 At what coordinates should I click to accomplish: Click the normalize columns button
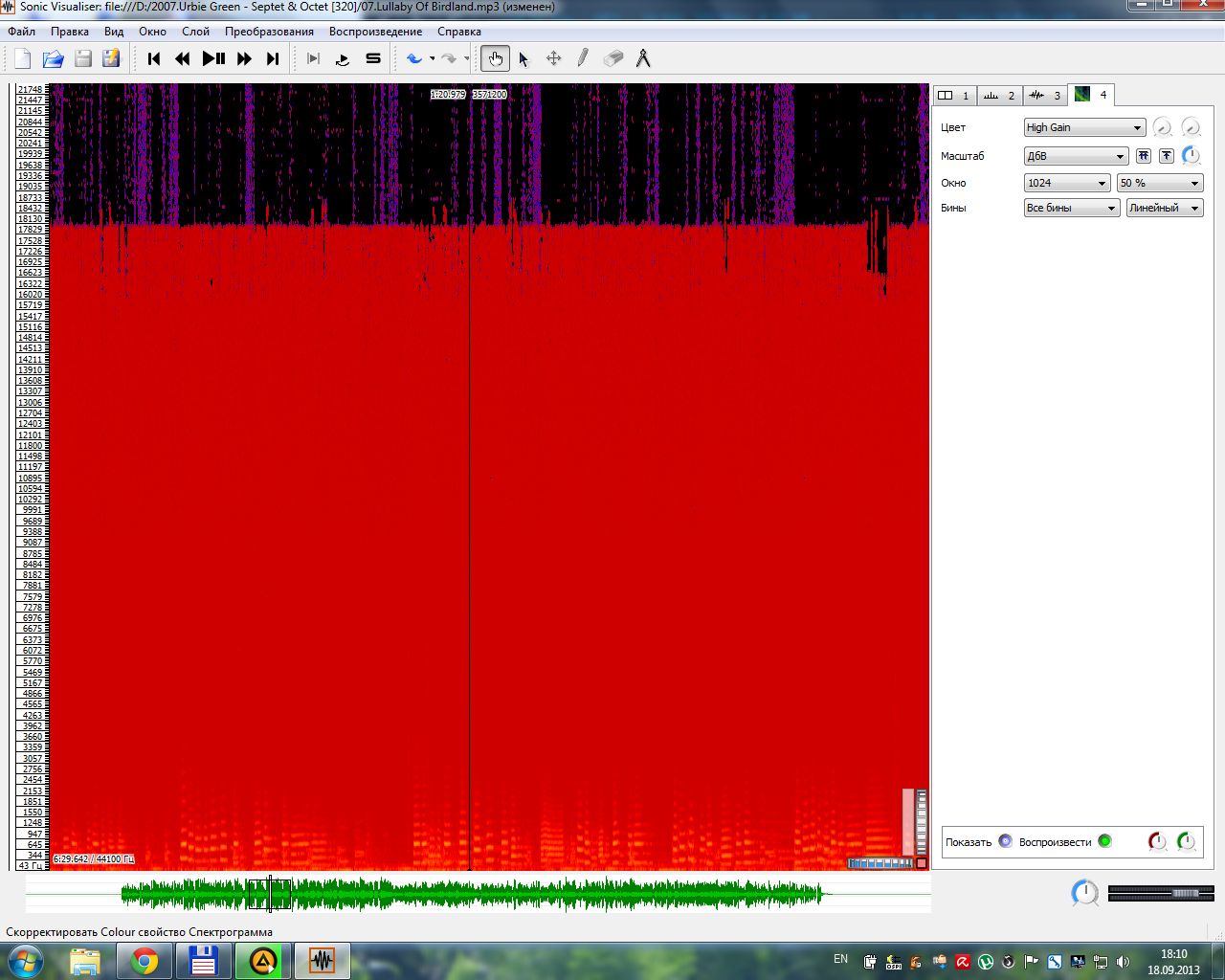point(1143,156)
